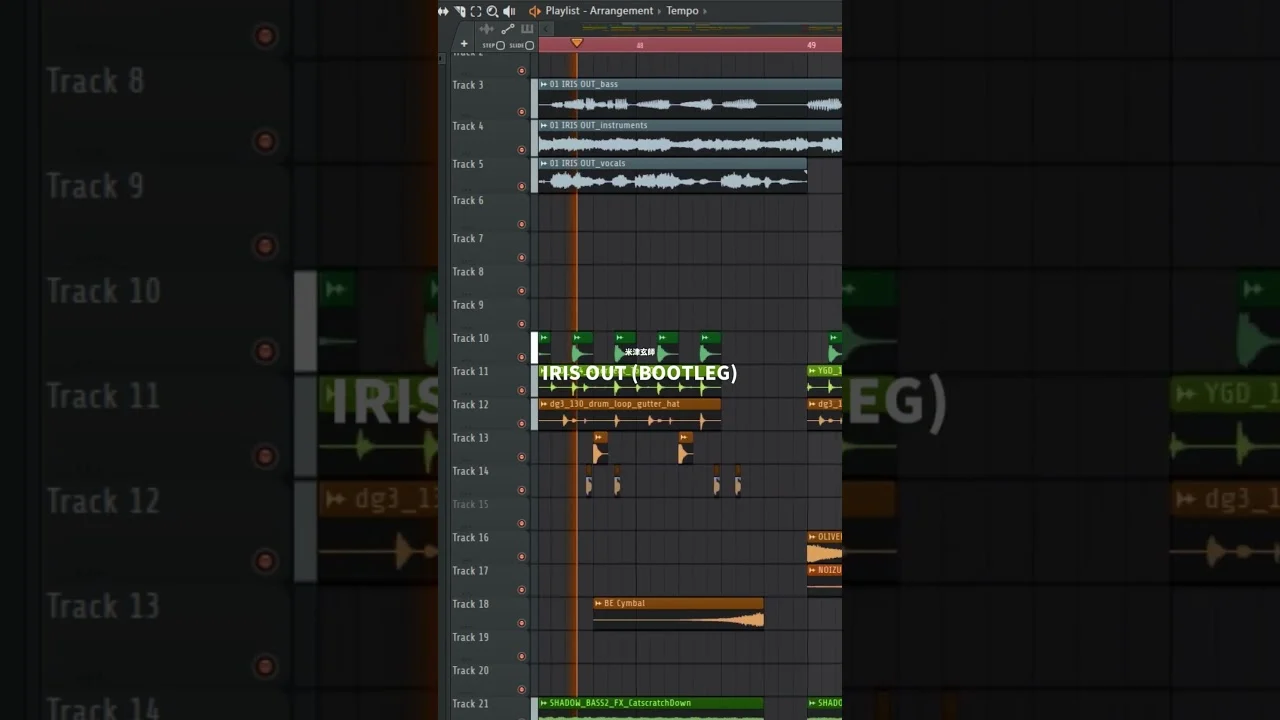
Task: Add a new track with plus button
Action: (x=464, y=44)
